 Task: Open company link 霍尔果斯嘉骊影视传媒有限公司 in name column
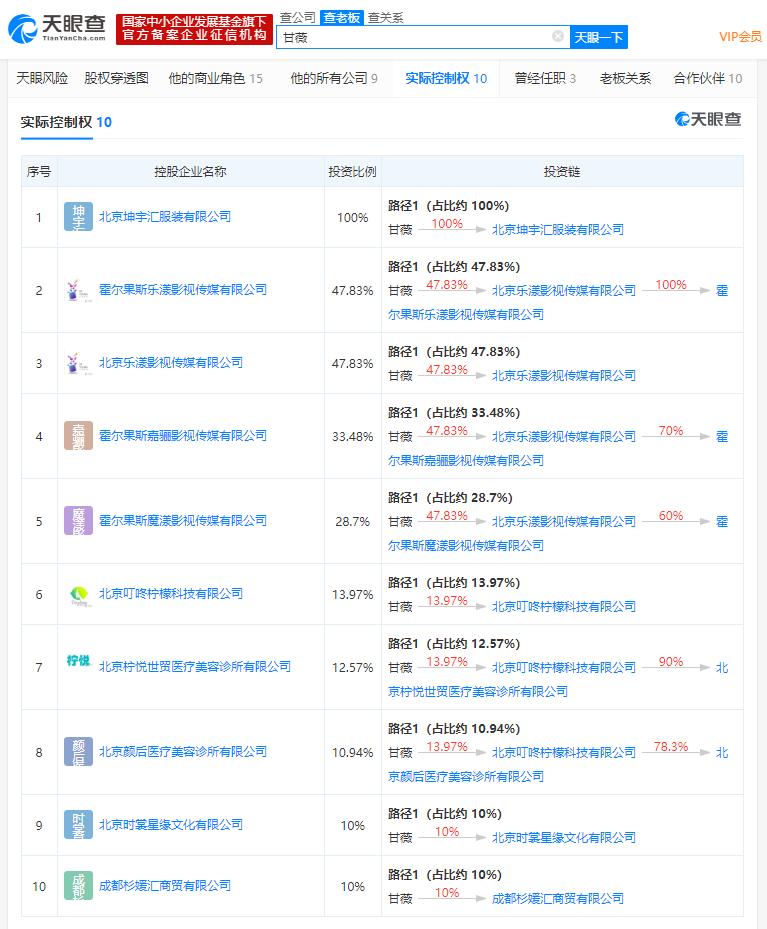(182, 435)
